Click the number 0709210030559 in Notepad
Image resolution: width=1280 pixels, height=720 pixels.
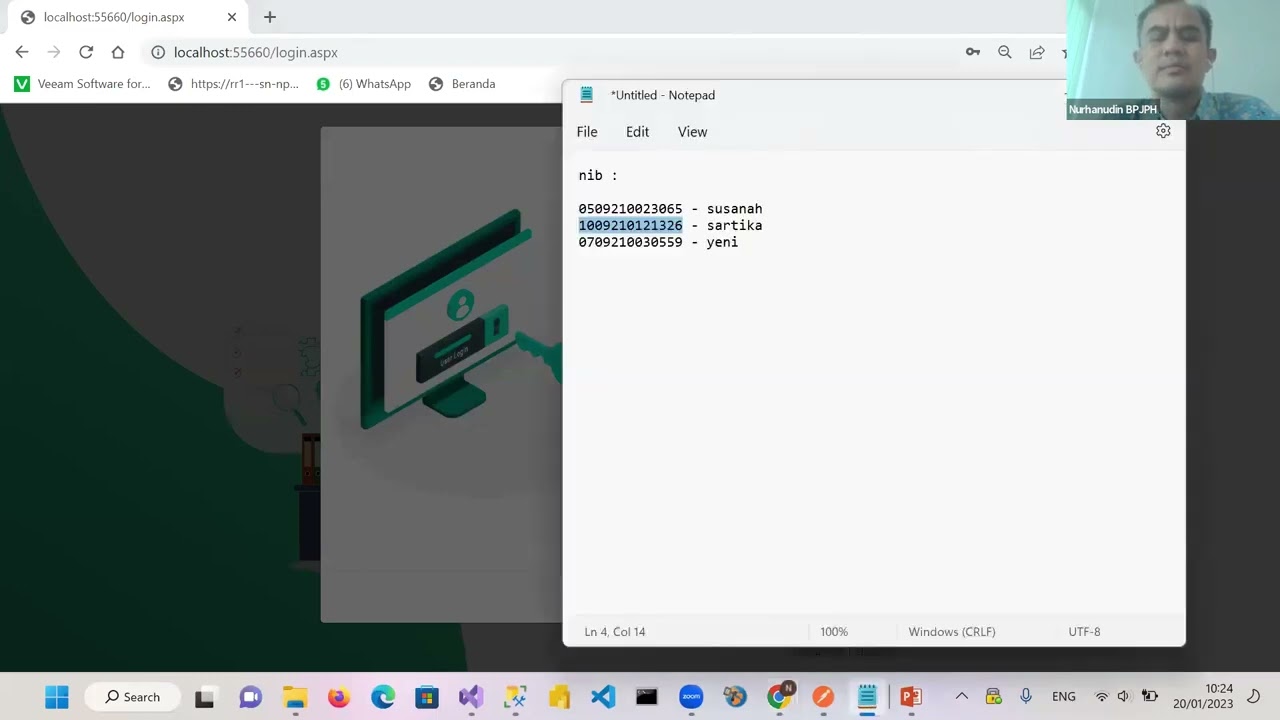click(x=630, y=242)
